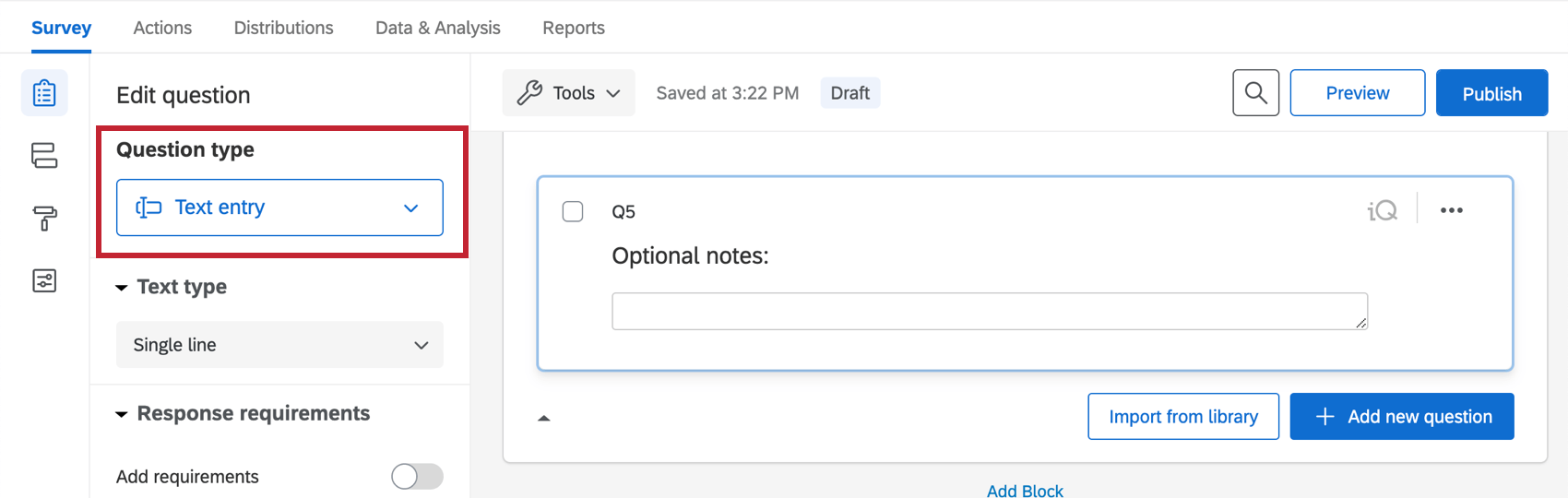
Task: Go to the Data & Analysis tab
Action: pyautogui.click(x=437, y=28)
